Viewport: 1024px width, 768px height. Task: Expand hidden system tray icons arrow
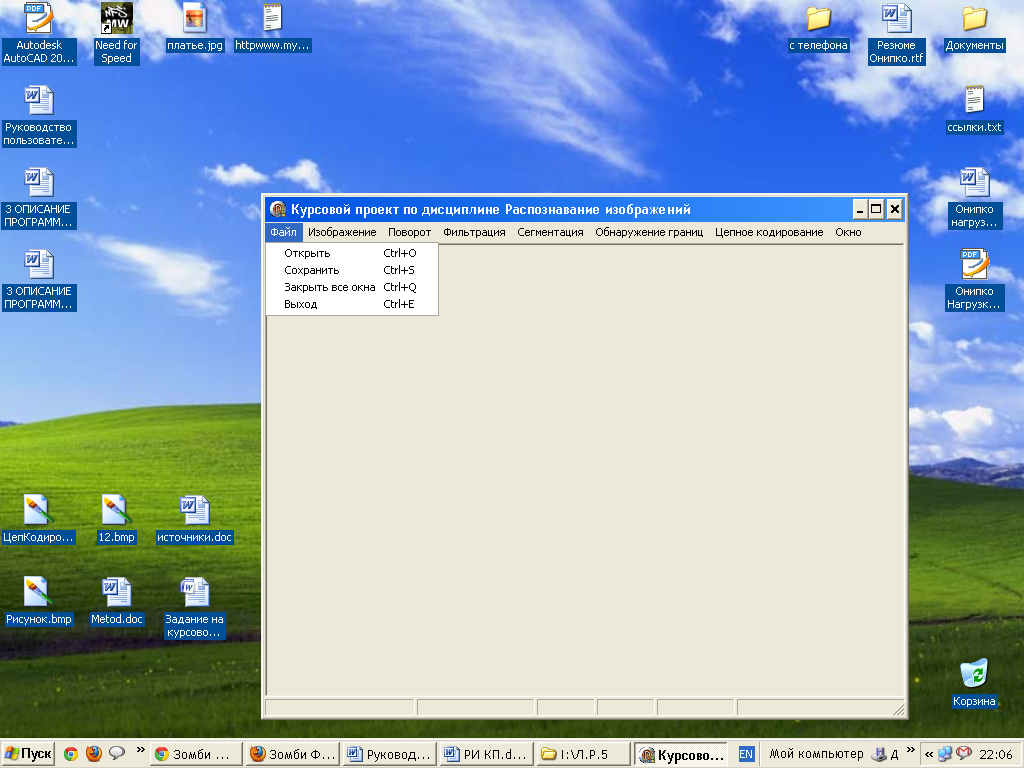(929, 754)
